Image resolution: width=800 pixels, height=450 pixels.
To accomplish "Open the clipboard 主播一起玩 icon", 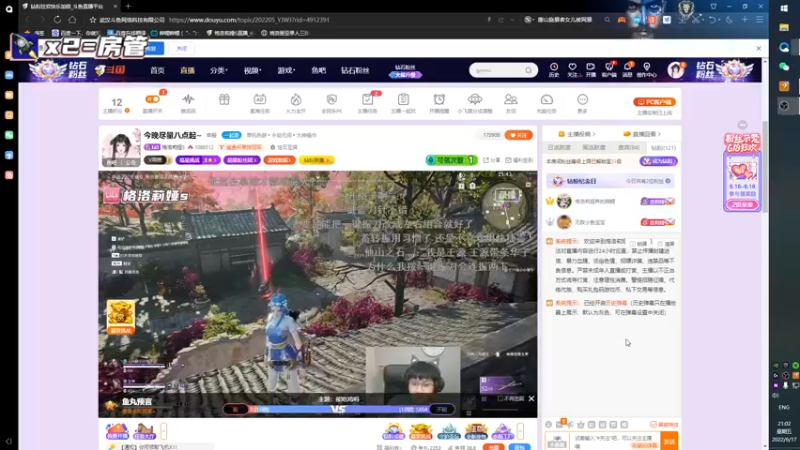I will pos(403,99).
